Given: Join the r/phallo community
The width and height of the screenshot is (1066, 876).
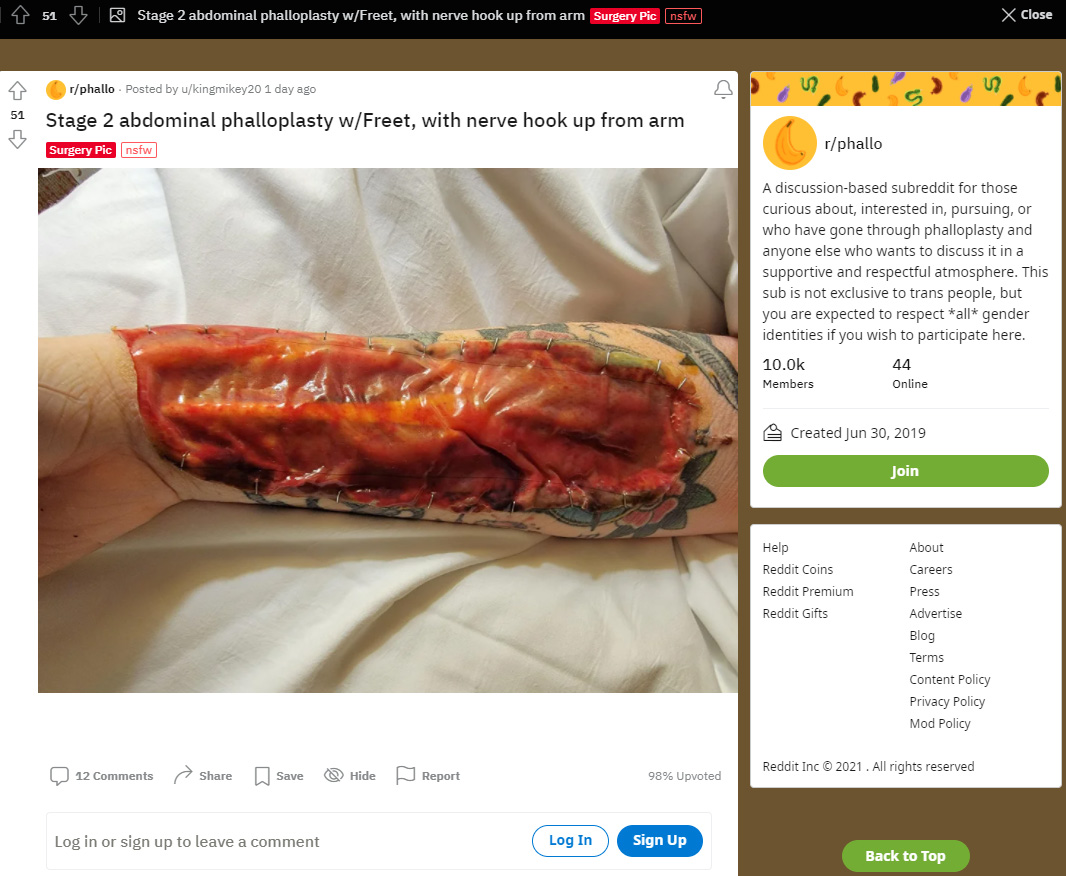Looking at the screenshot, I should tap(905, 471).
